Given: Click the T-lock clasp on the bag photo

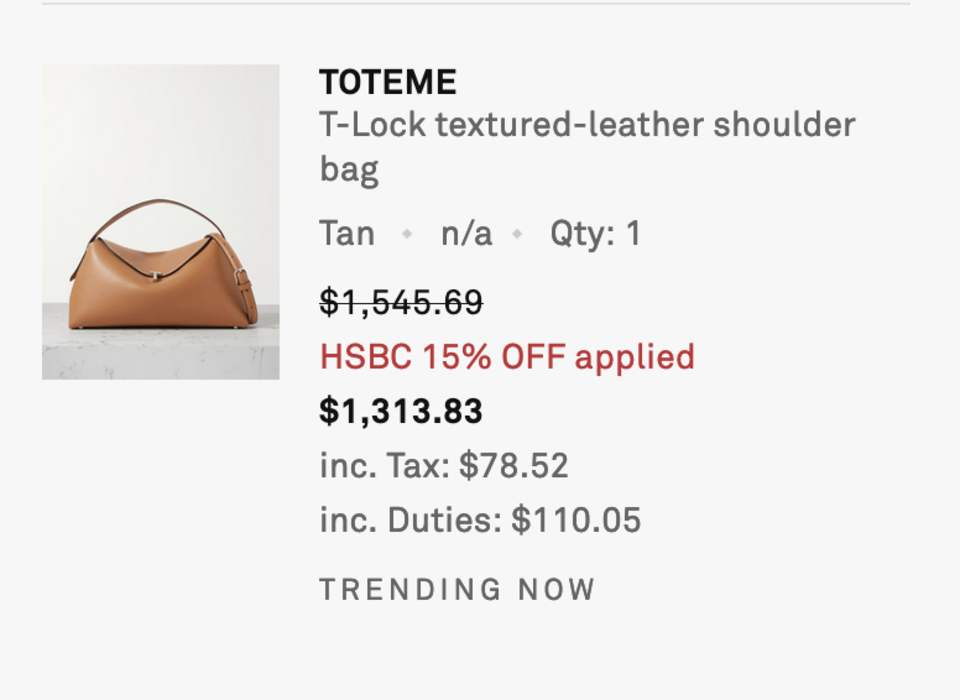Looking at the screenshot, I should click(156, 276).
